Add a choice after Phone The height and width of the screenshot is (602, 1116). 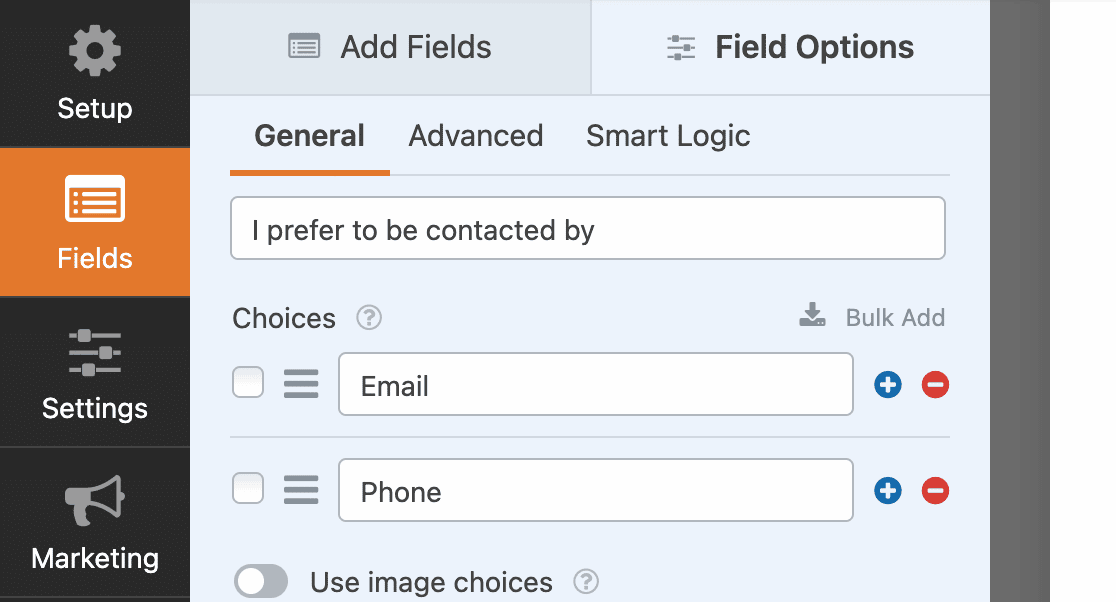point(888,490)
